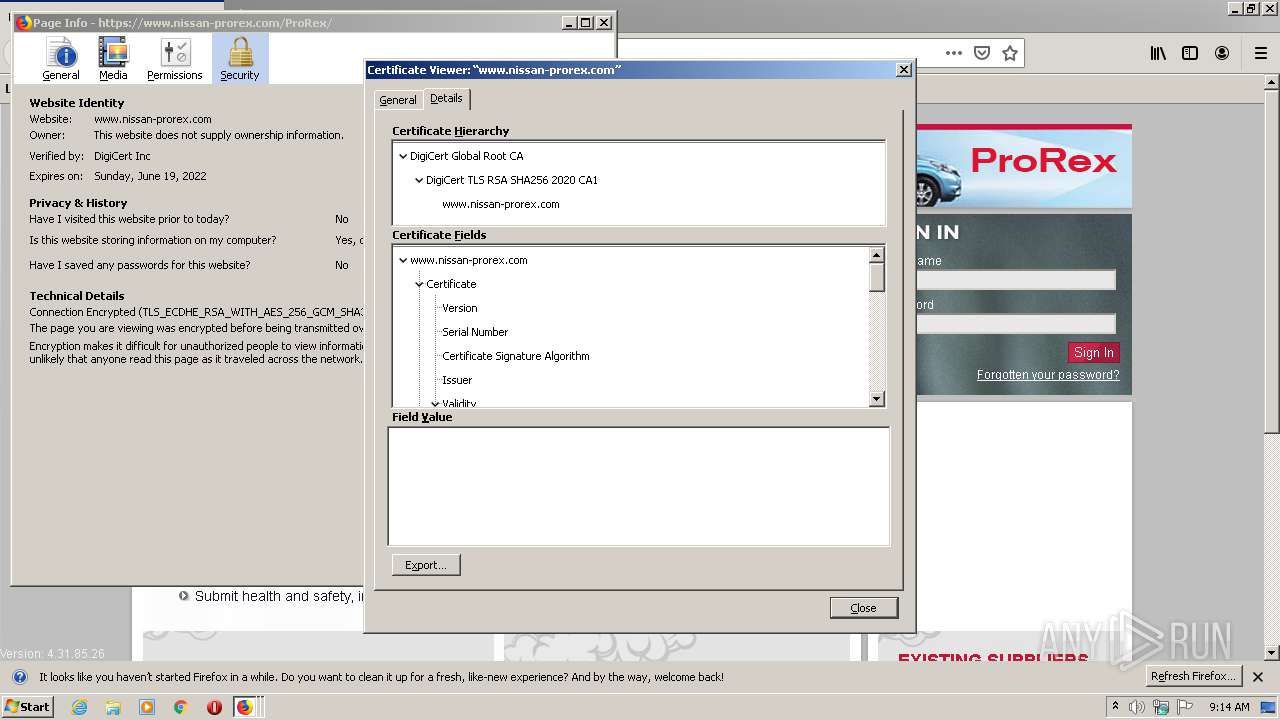
Task: Select the Issuer certificate field
Action: click(x=457, y=380)
